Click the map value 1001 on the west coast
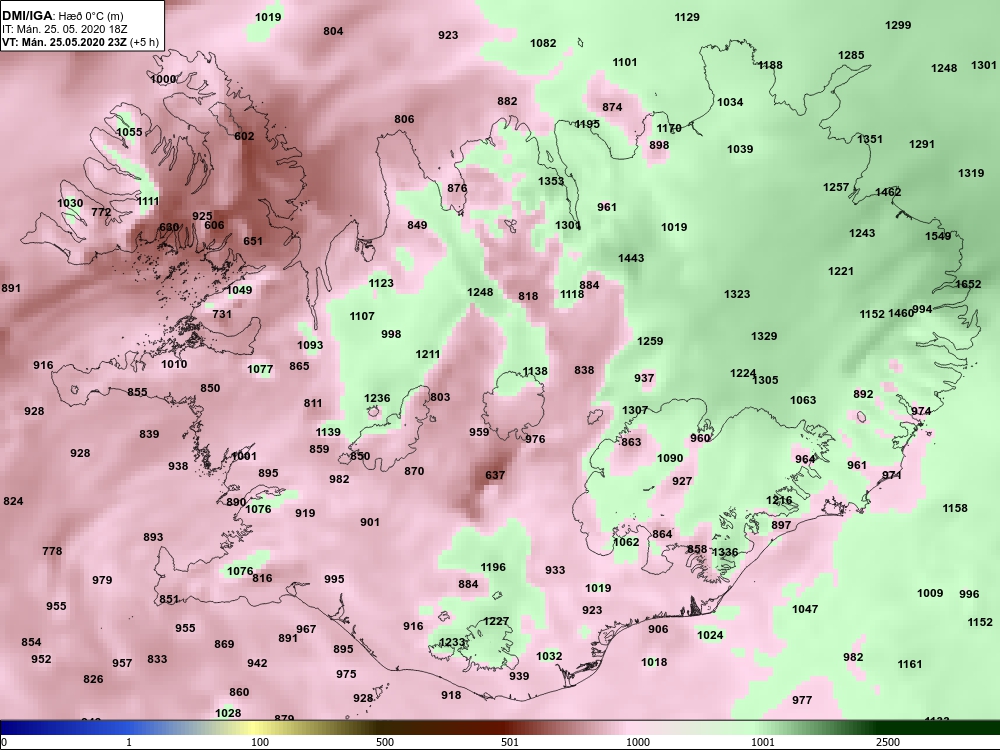 244,456
